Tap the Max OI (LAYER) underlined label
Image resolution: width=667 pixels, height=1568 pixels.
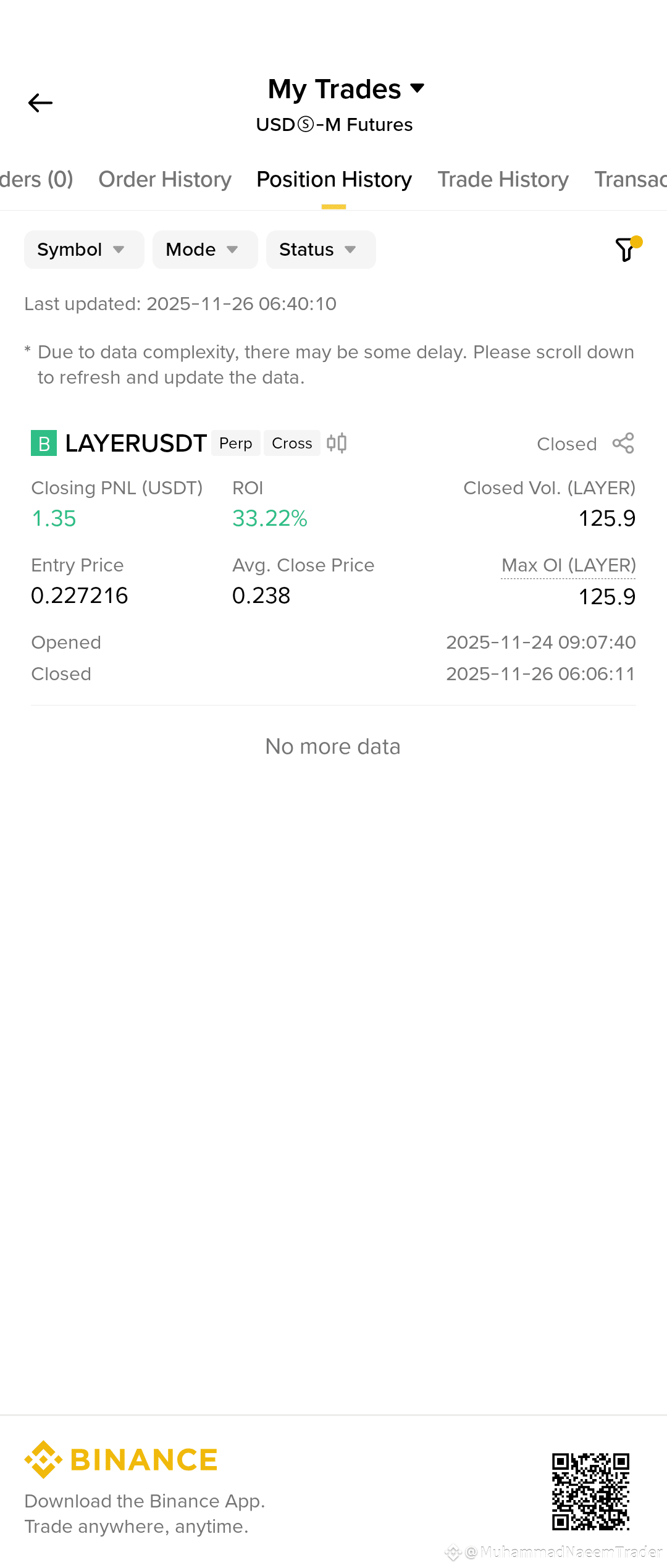(568, 565)
